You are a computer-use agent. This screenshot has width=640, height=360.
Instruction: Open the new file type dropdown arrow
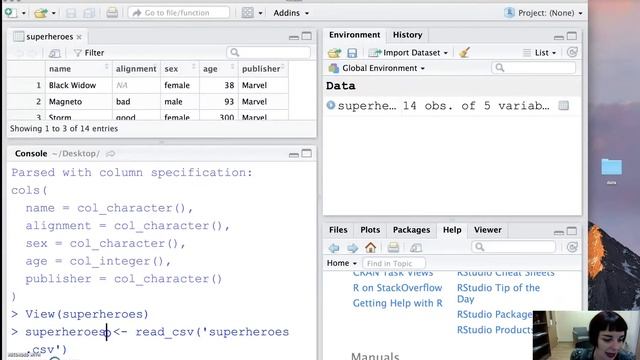click(x=23, y=13)
